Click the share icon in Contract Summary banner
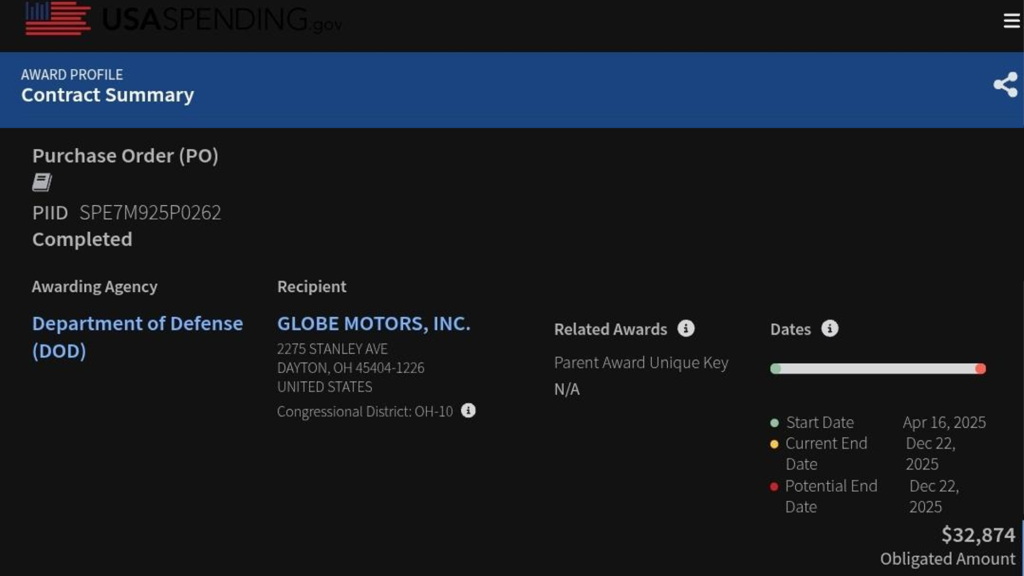The height and width of the screenshot is (576, 1024). click(x=1005, y=85)
